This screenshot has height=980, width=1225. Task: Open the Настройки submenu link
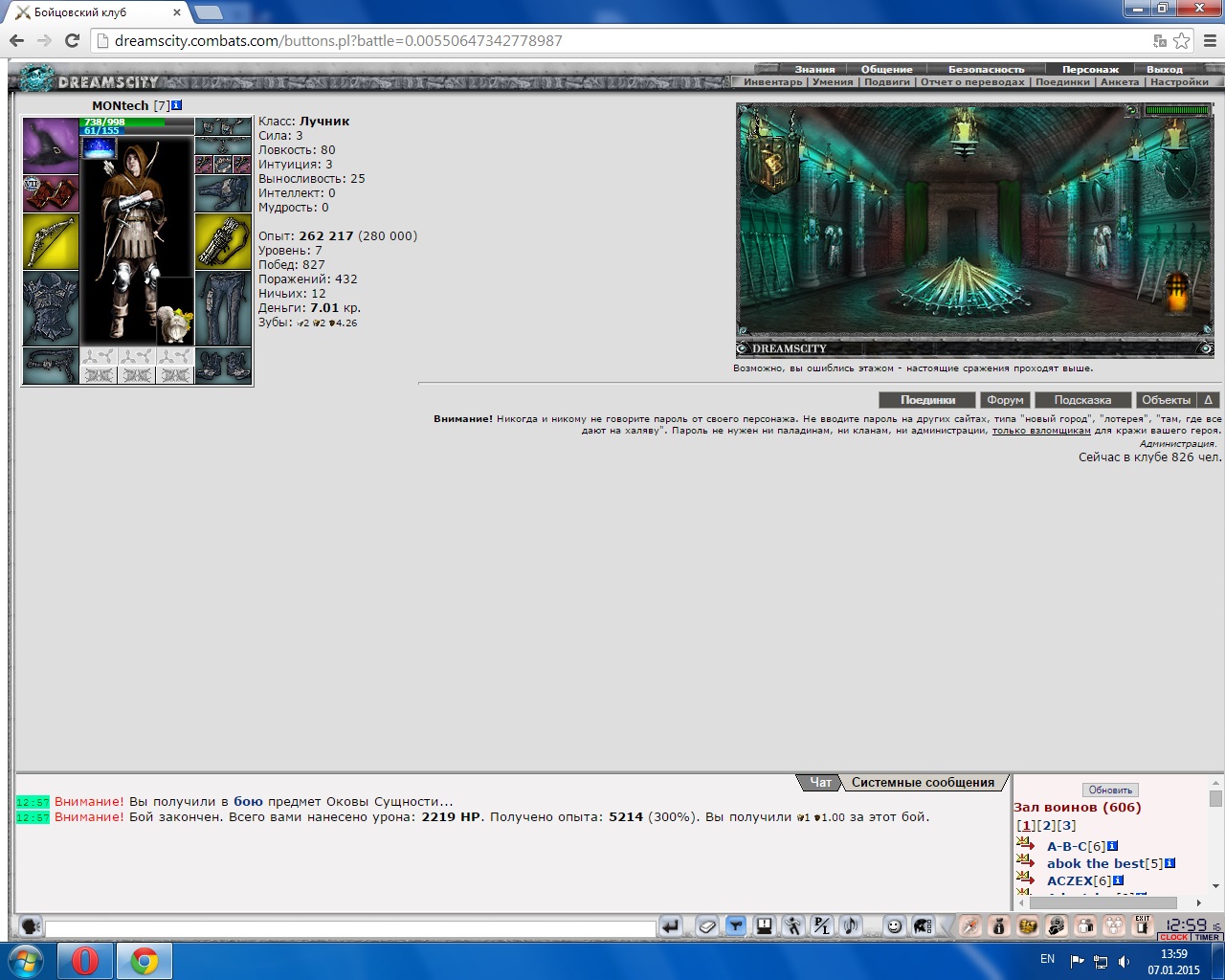[1179, 82]
